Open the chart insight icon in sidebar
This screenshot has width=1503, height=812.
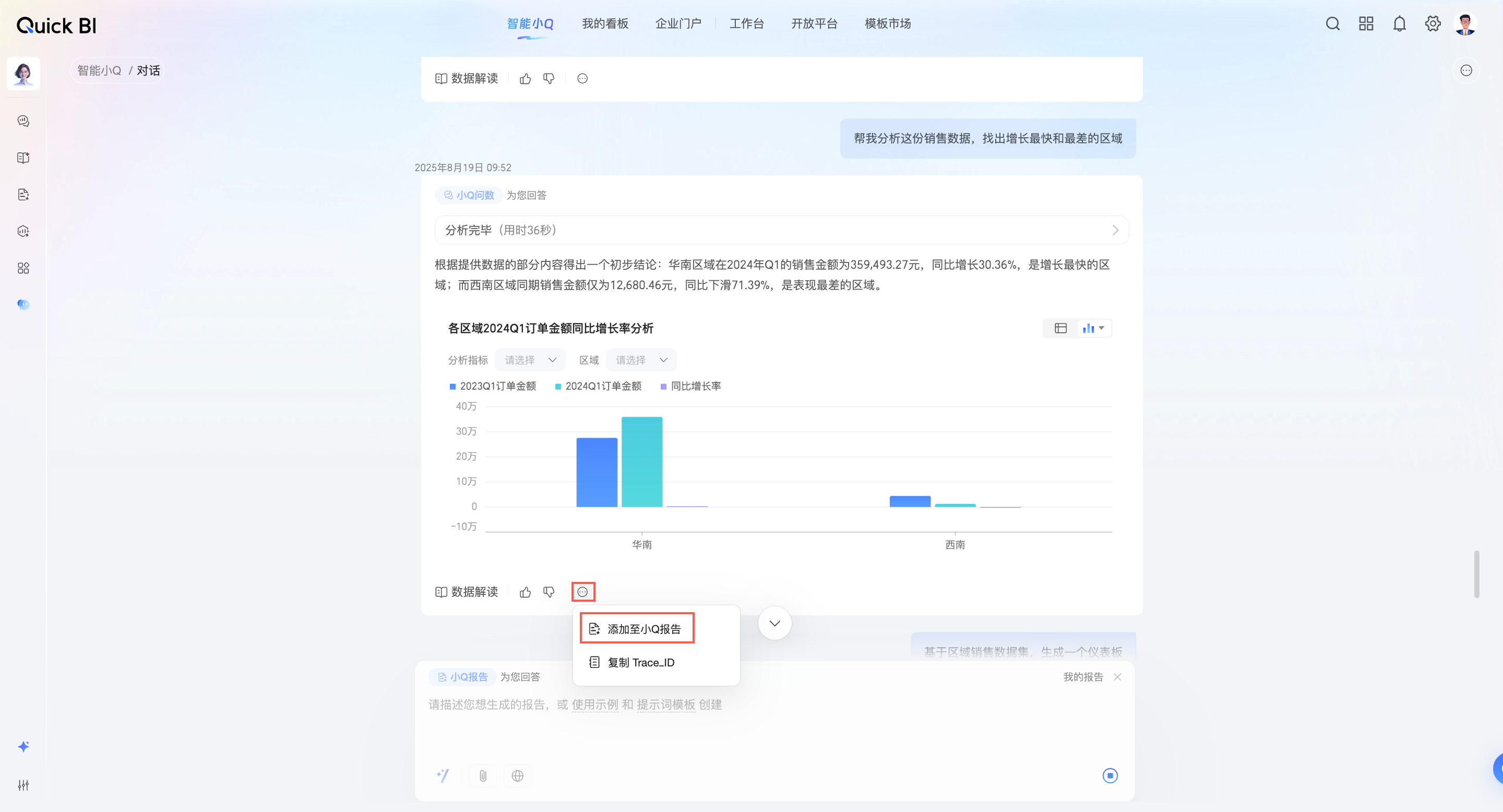[23, 231]
